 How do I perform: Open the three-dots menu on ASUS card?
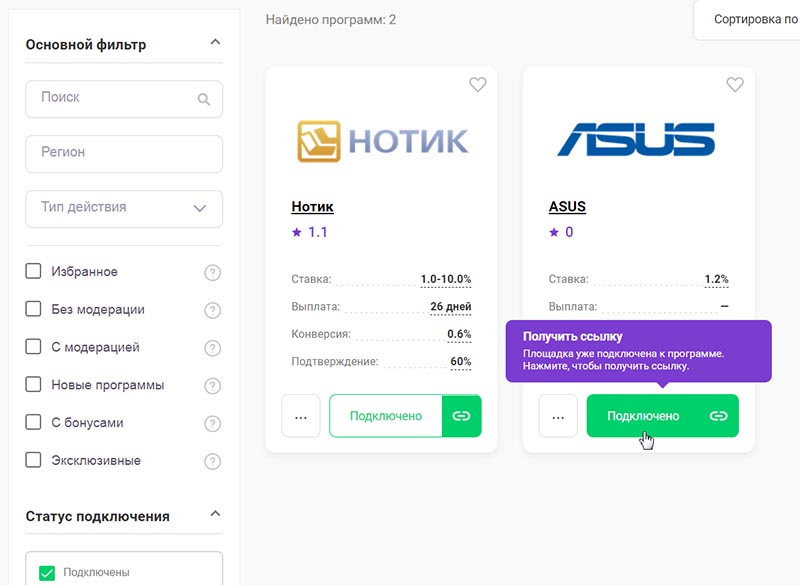coord(558,416)
